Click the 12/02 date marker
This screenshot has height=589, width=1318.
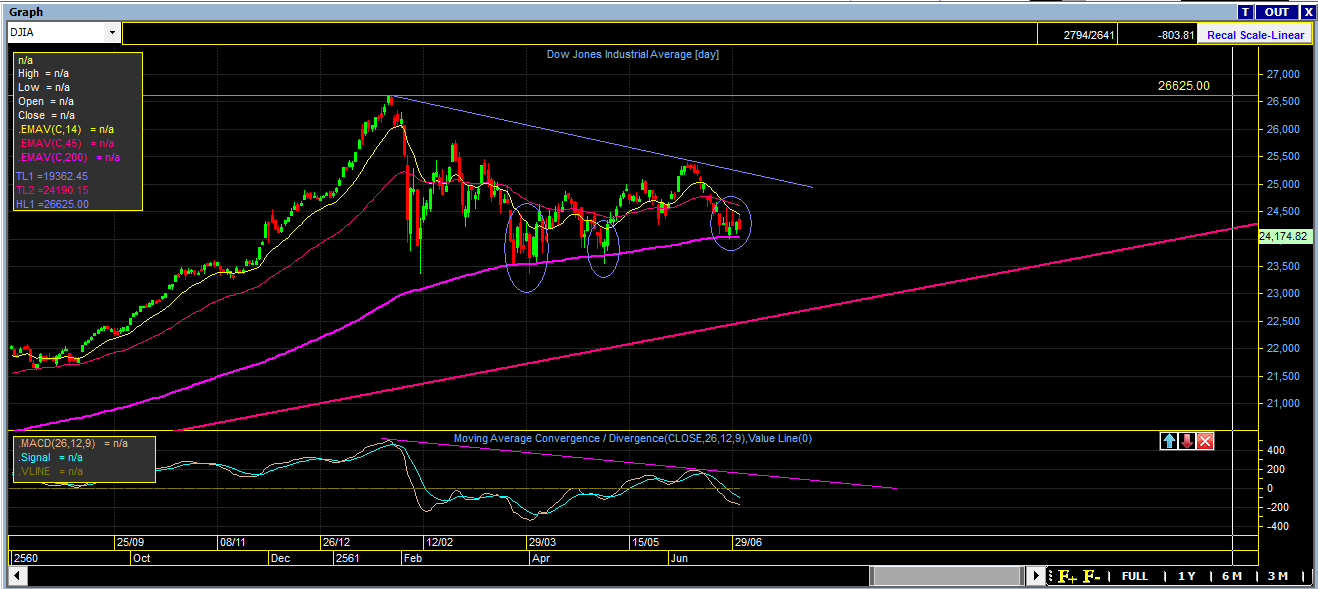(440, 542)
